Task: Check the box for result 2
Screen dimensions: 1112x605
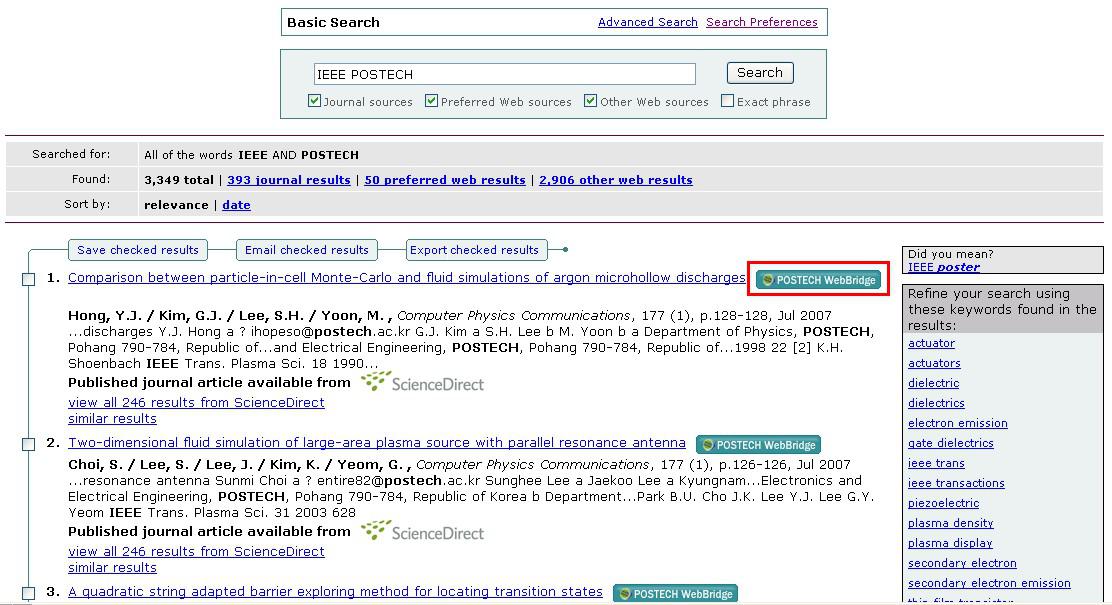Action: click(28, 444)
